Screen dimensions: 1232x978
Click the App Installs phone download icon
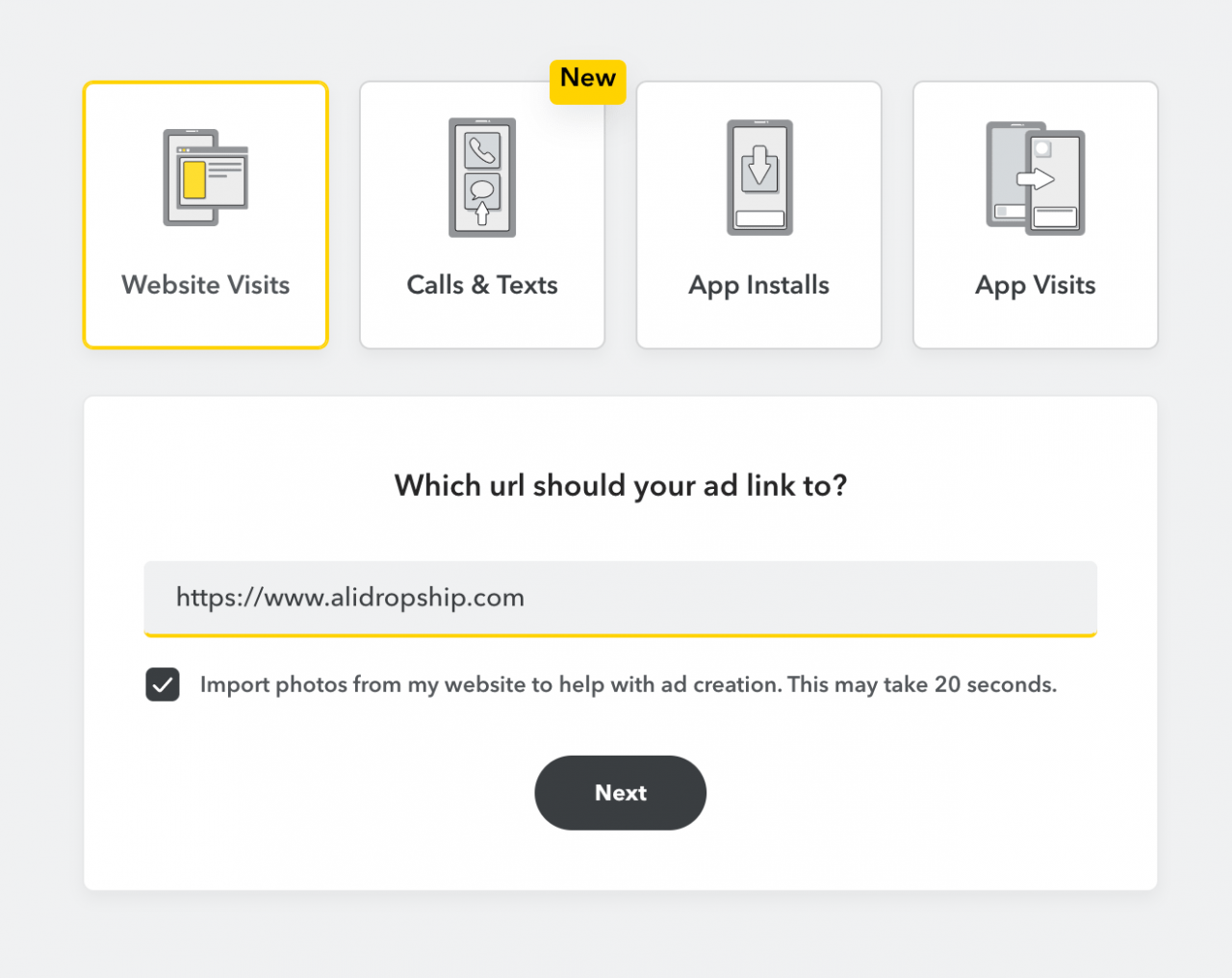pos(759,178)
